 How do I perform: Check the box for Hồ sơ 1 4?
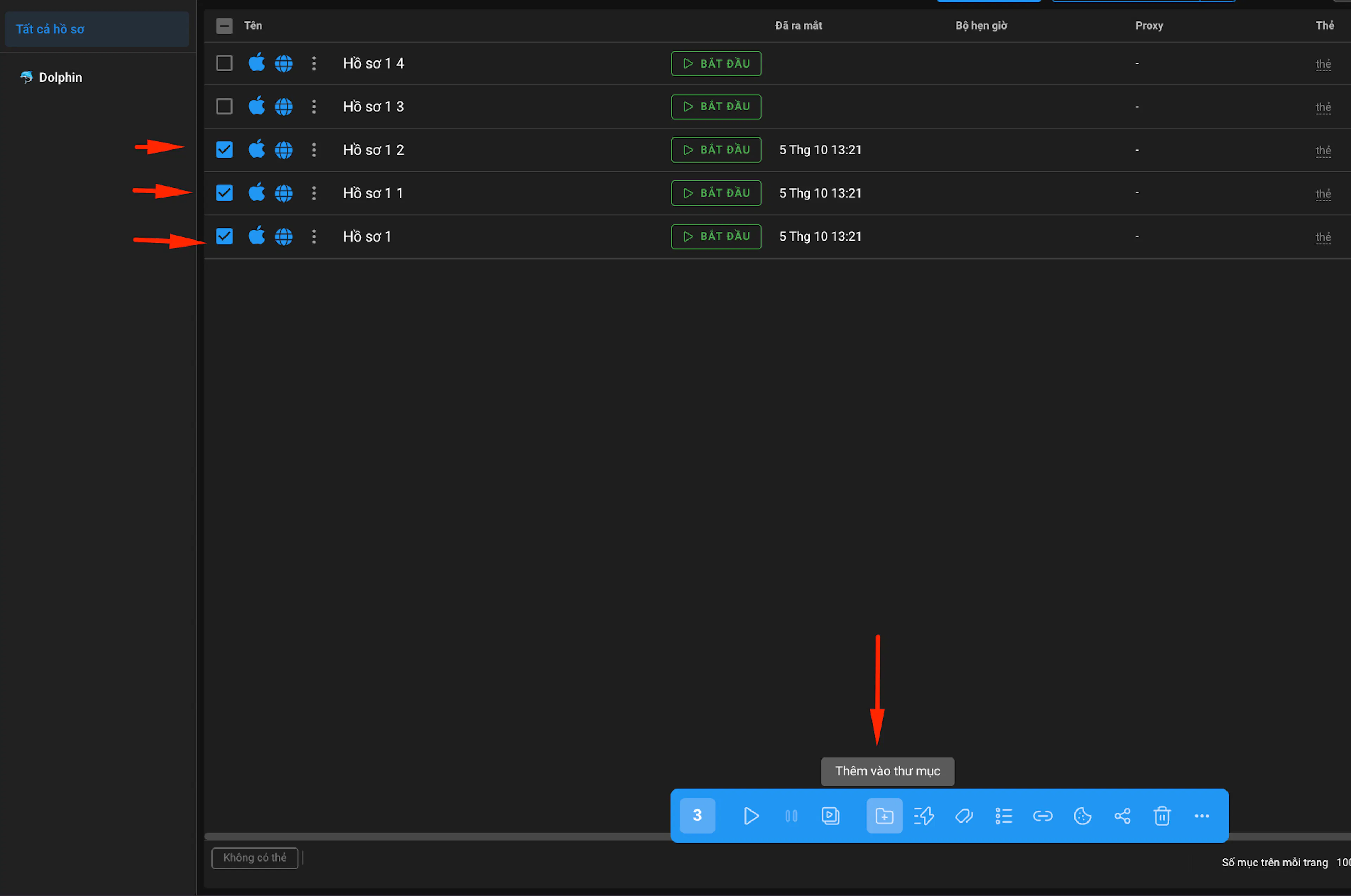(224, 63)
